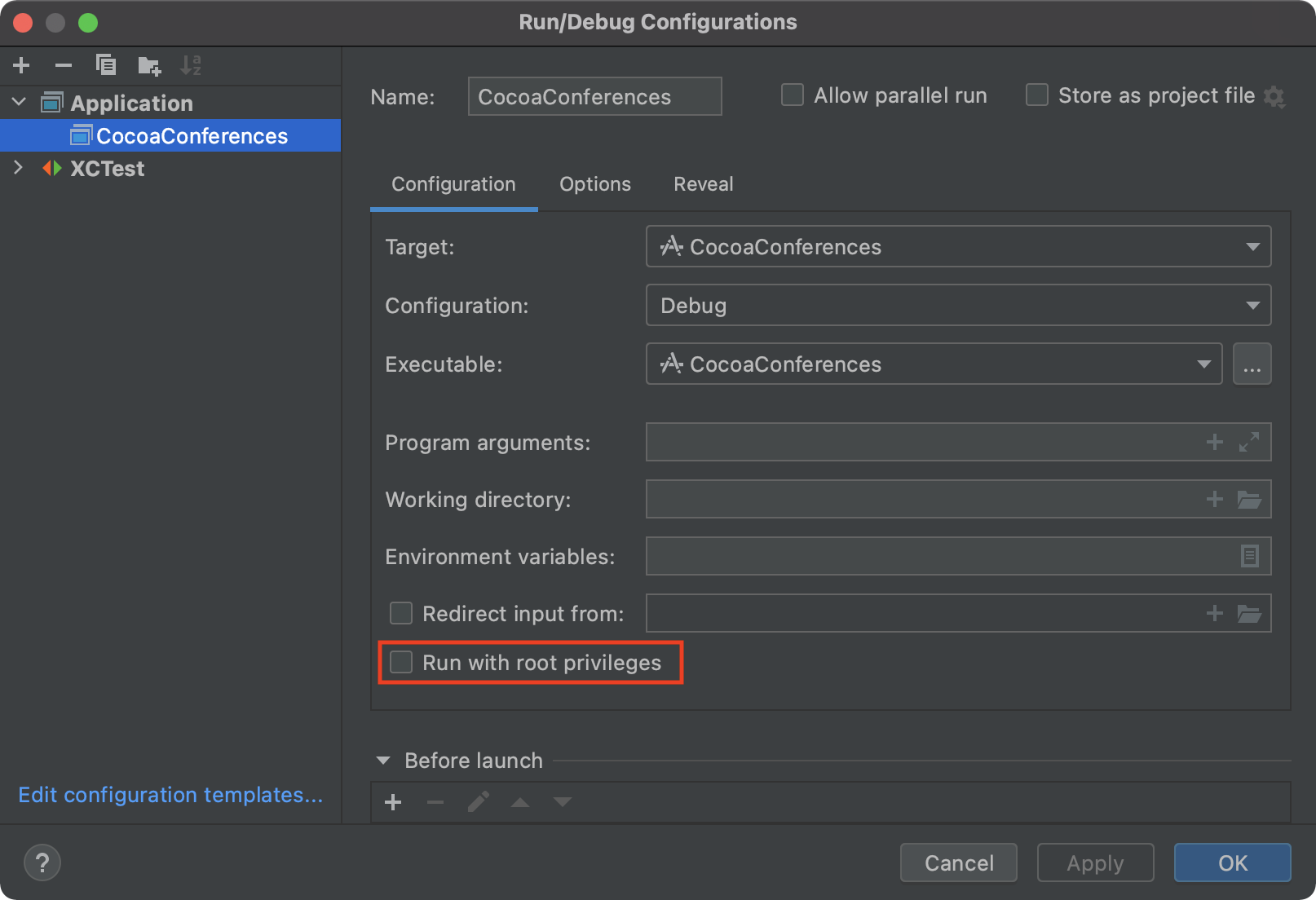This screenshot has width=1316, height=900.
Task: Check Store as project file
Action: tap(1037, 95)
